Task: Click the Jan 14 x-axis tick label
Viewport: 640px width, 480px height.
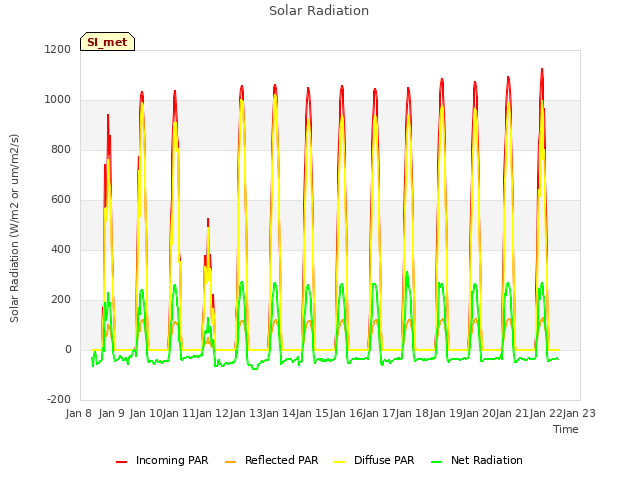Action: (279, 413)
